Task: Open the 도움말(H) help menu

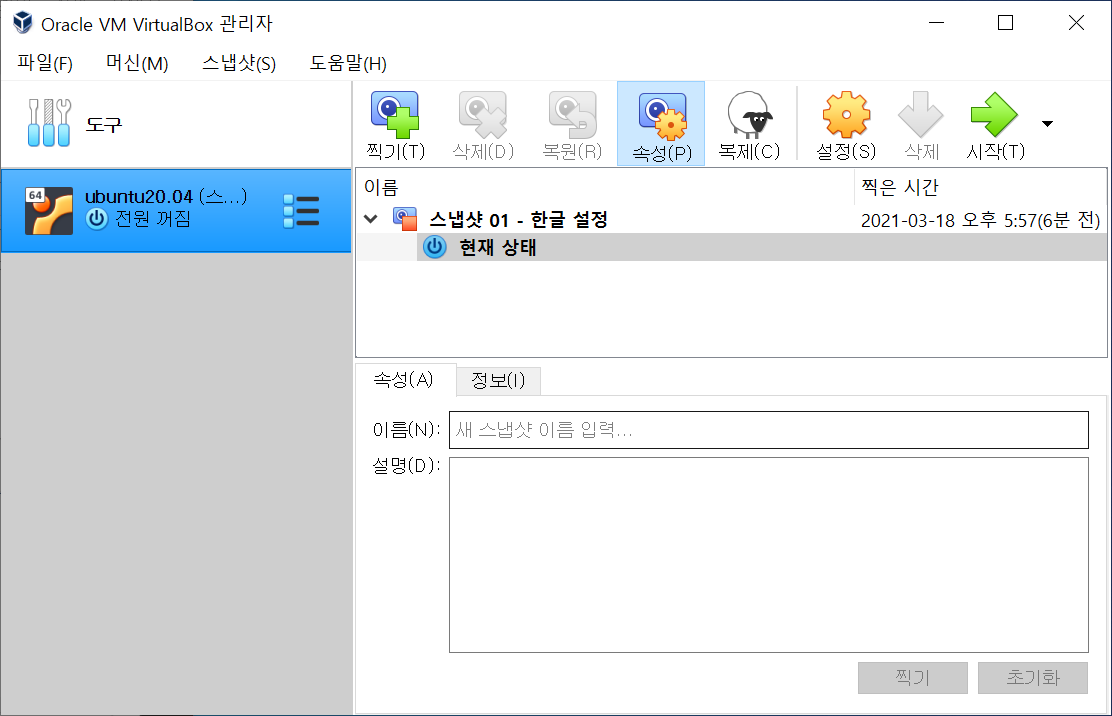Action: (x=348, y=63)
